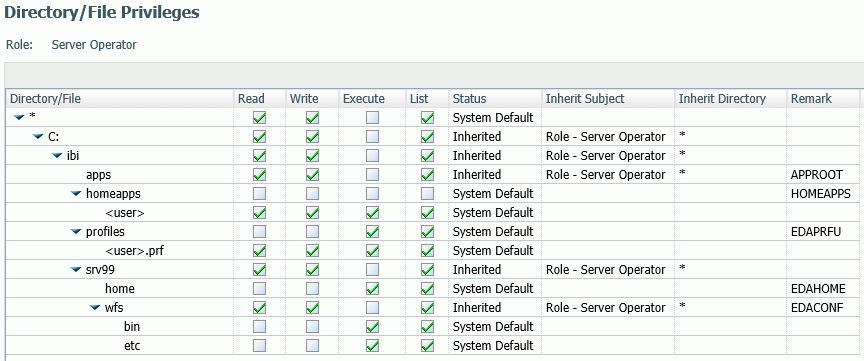Uncheck Execute for the profiles row
The height and width of the screenshot is (361, 864).
pyautogui.click(x=372, y=231)
